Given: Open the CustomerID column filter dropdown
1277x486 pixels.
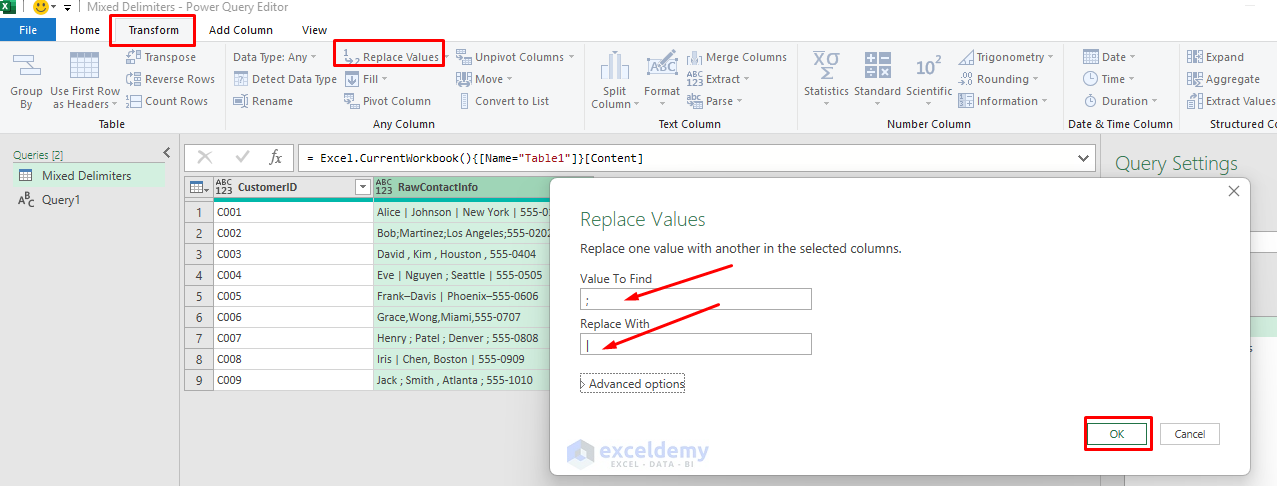Looking at the screenshot, I should 362,187.
